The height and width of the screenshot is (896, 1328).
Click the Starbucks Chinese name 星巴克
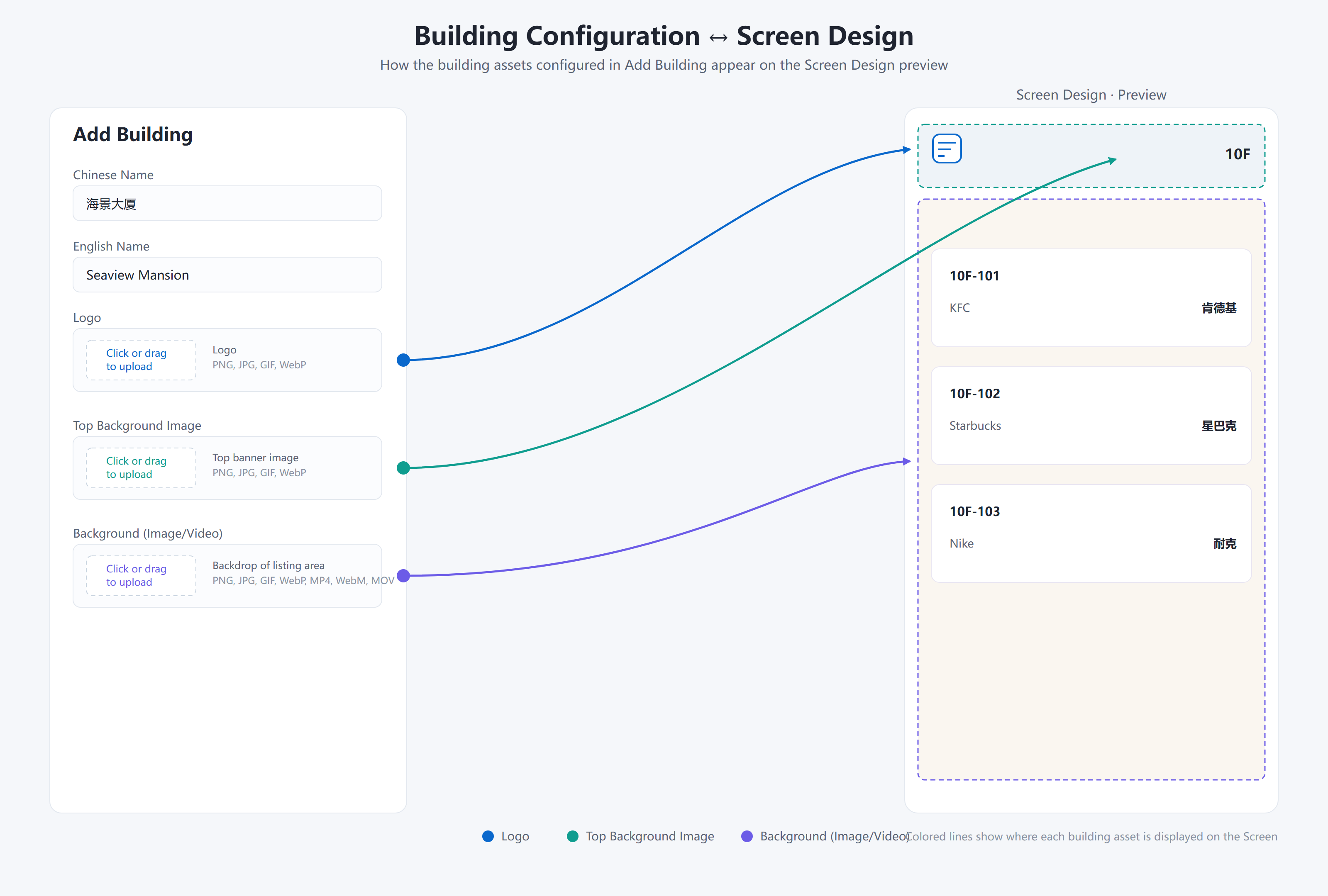click(1219, 426)
